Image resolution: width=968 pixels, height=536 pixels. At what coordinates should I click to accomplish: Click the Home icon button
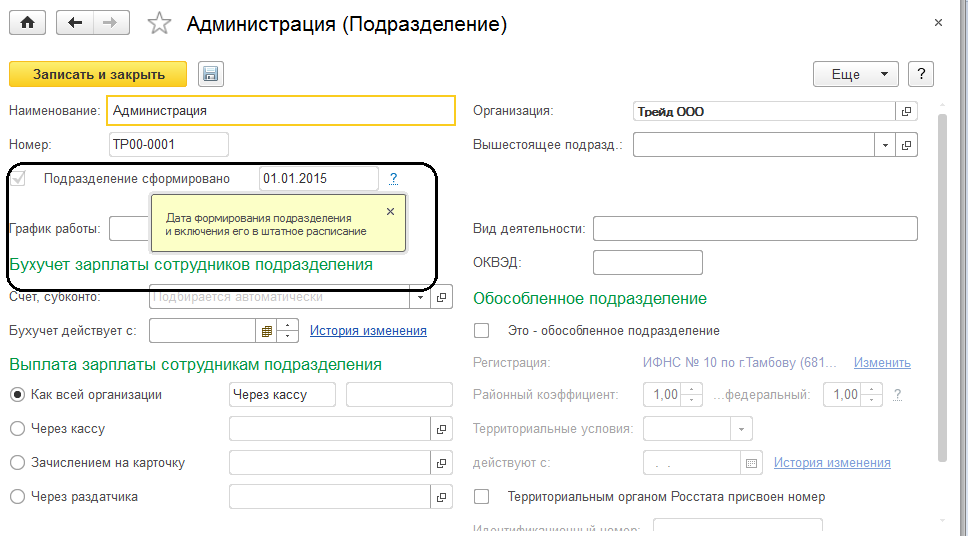click(27, 23)
